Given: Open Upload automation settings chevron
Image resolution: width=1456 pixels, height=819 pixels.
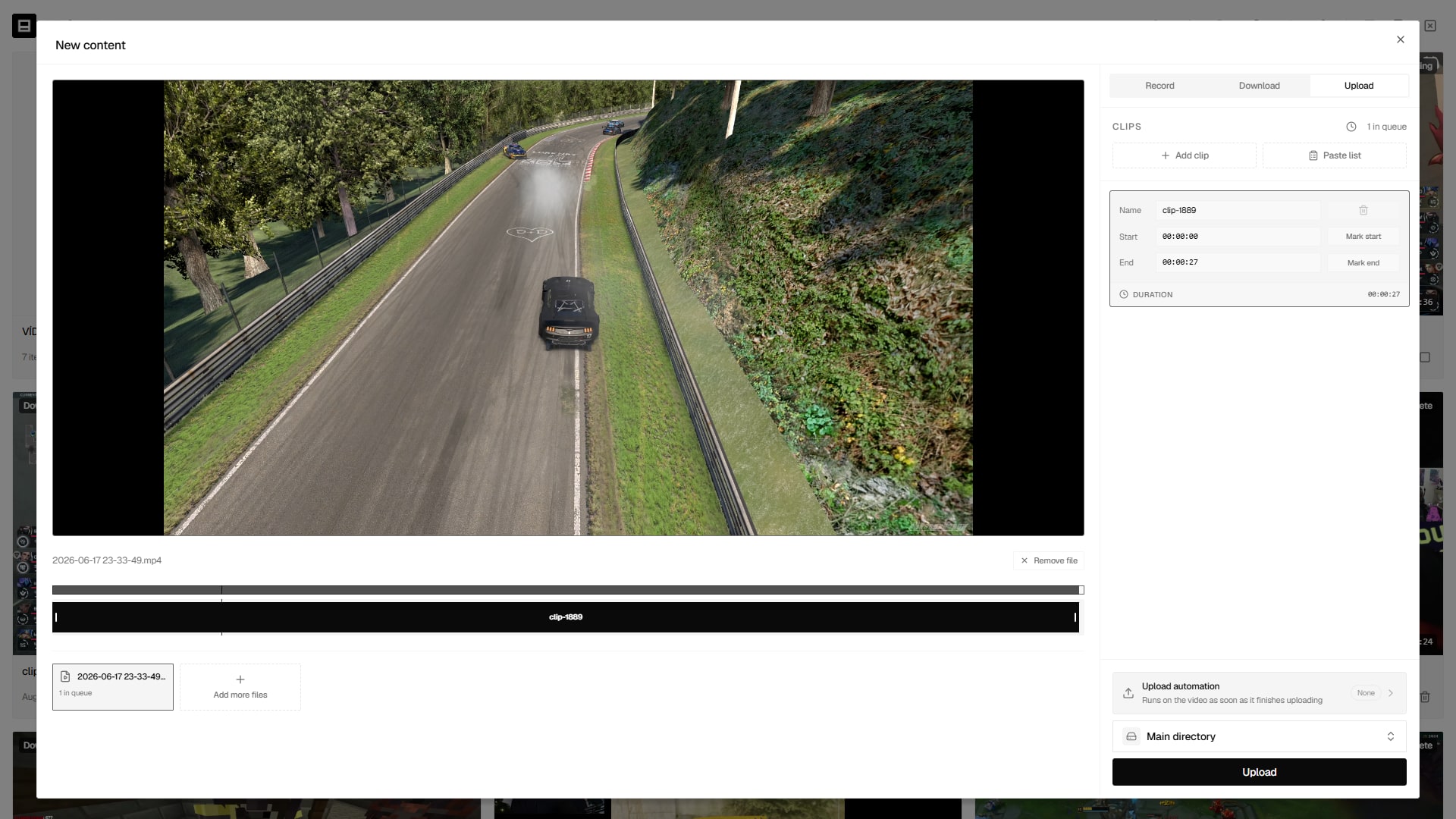Looking at the screenshot, I should 1390,693.
